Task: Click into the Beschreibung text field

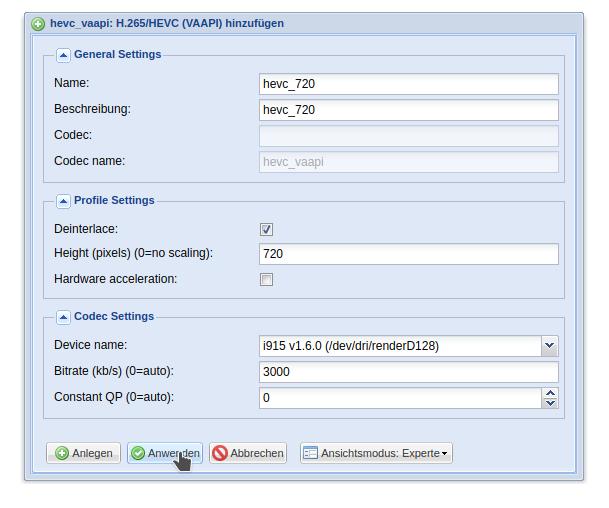Action: pos(409,110)
